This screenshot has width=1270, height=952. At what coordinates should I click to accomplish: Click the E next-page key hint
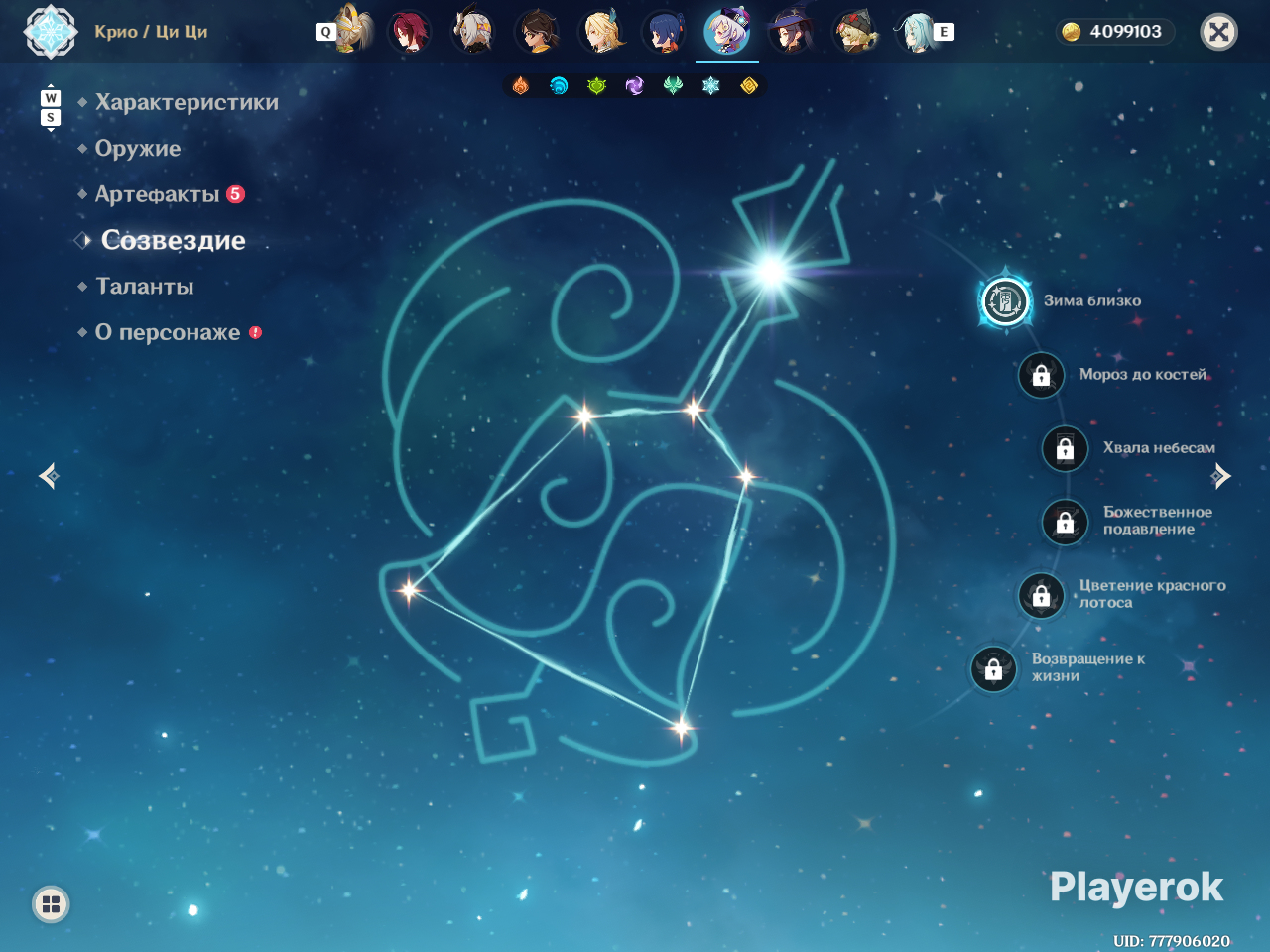(944, 32)
